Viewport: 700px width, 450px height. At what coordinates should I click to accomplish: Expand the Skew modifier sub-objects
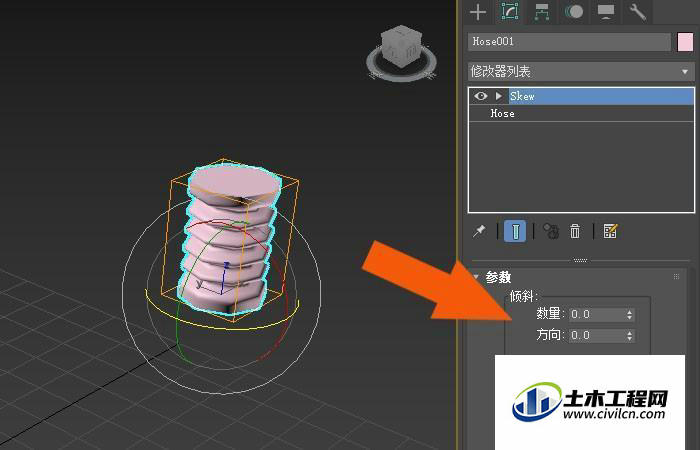tap(499, 96)
